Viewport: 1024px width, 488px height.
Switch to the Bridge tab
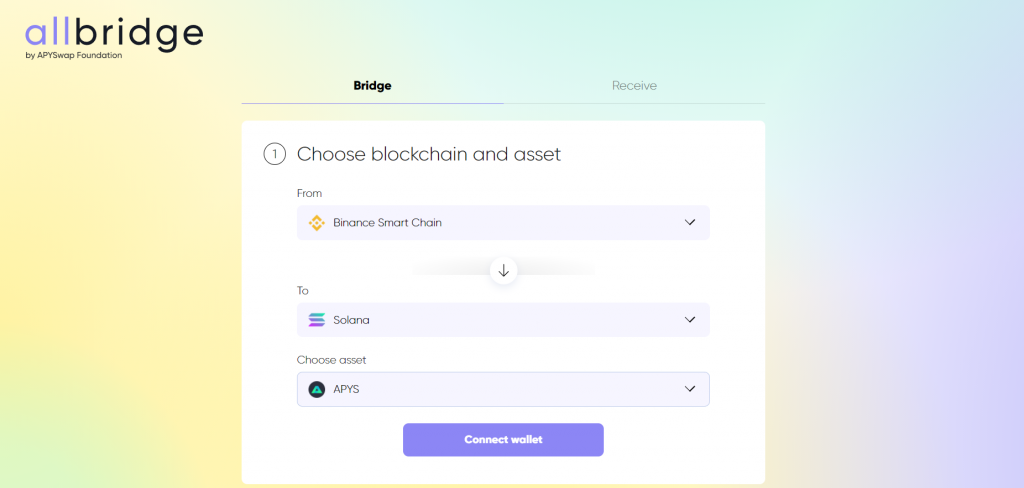372,86
